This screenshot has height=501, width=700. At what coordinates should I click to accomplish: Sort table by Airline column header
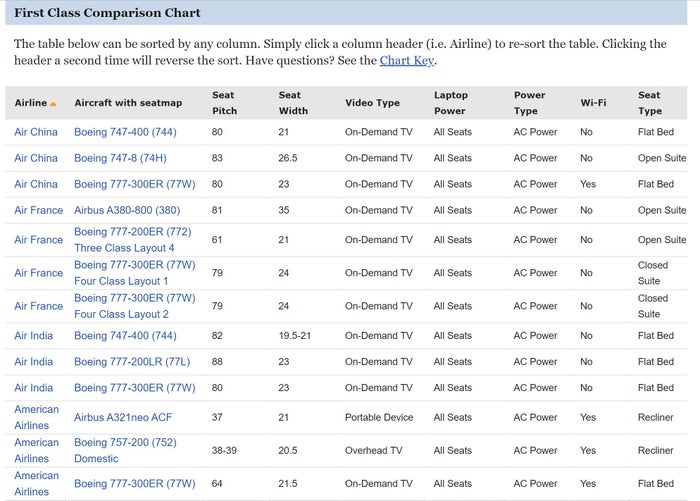(x=31, y=103)
